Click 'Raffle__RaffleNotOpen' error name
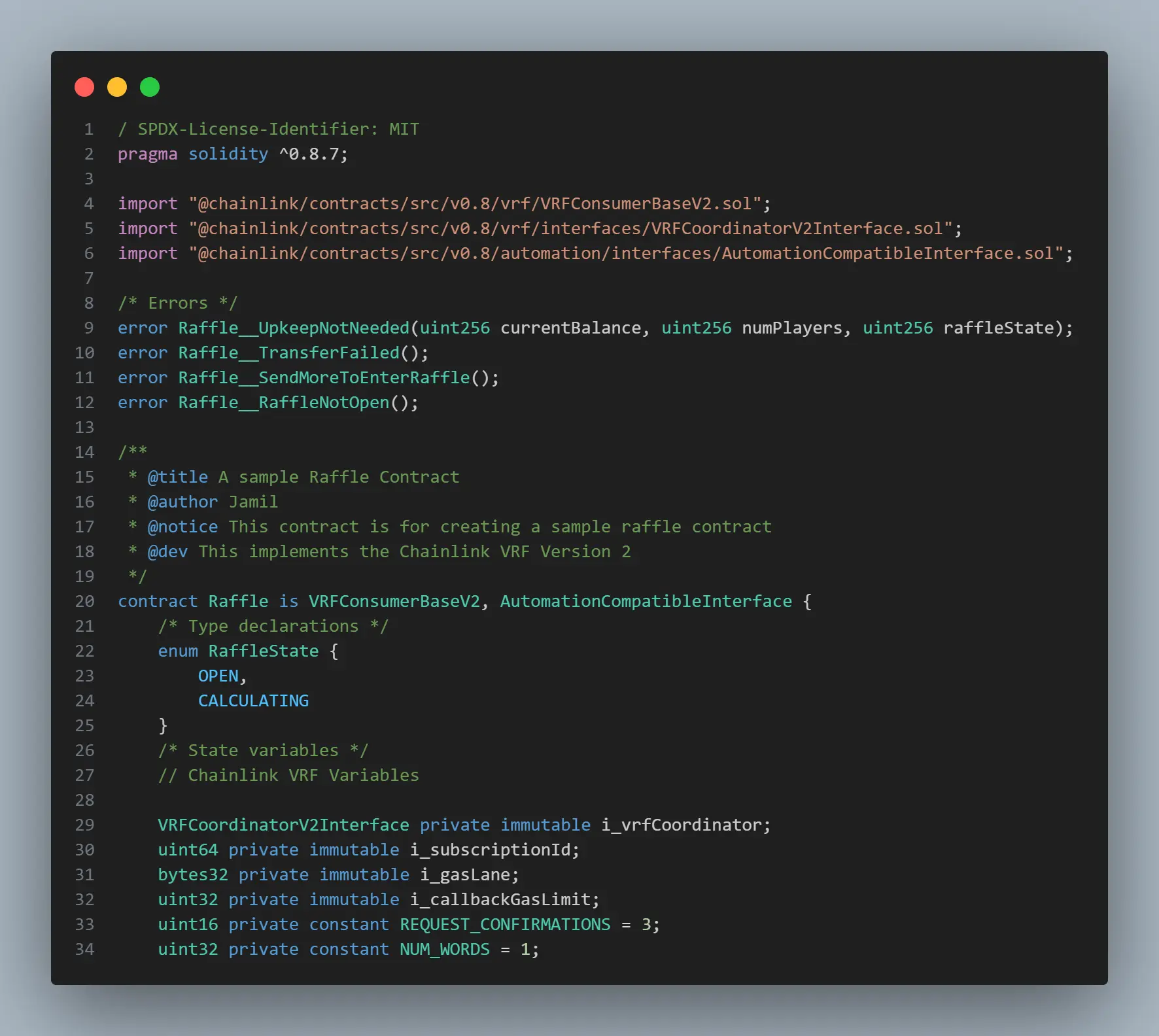 [284, 403]
